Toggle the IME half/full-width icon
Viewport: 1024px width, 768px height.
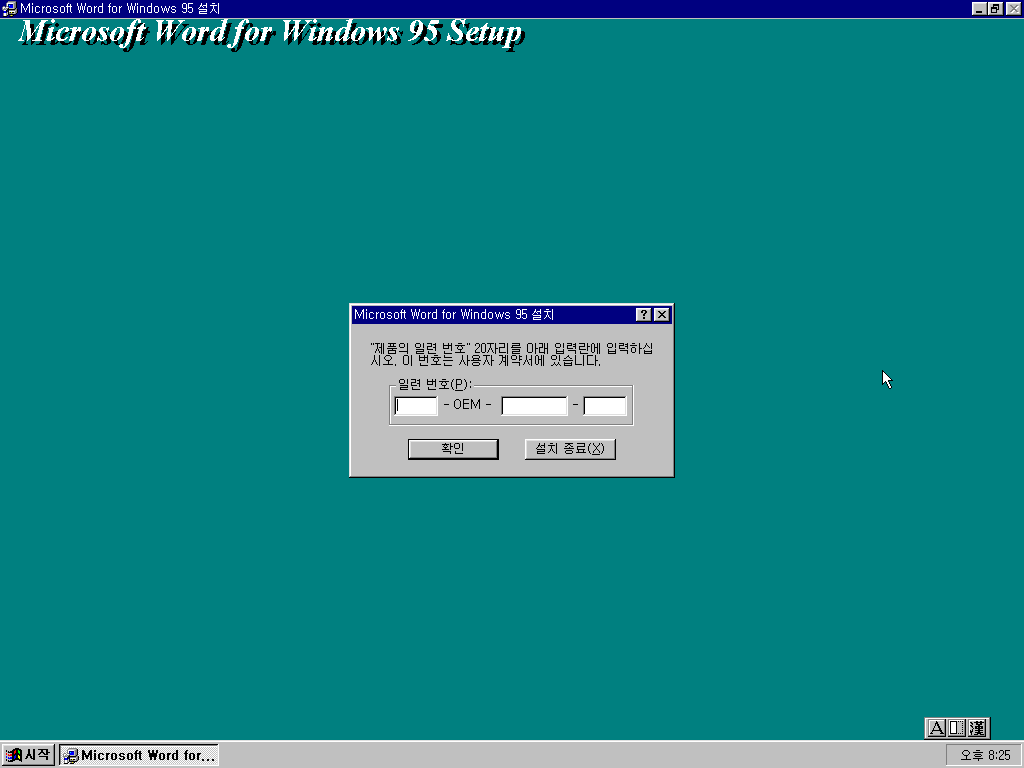pyautogui.click(x=957, y=728)
